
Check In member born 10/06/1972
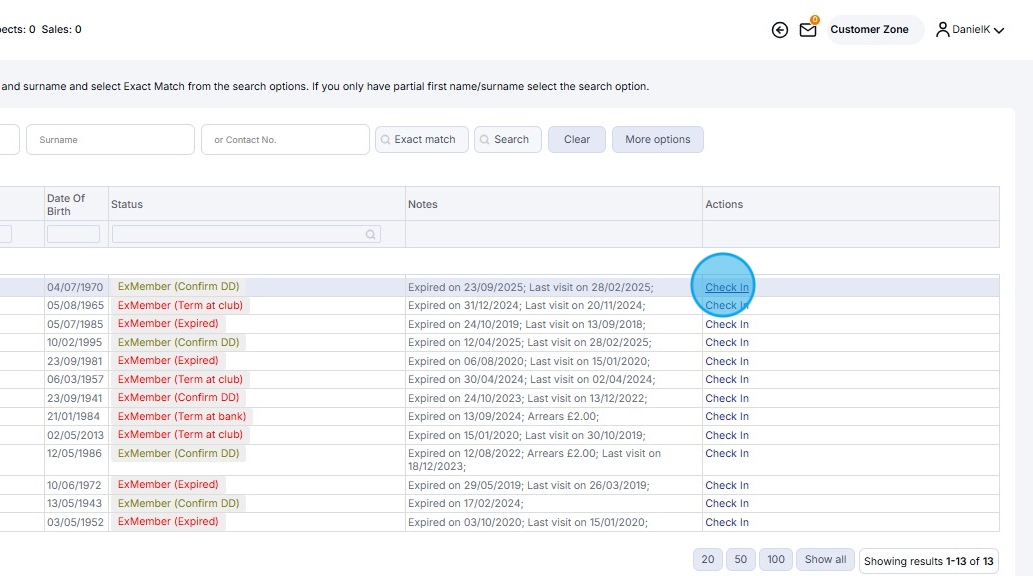coord(727,485)
